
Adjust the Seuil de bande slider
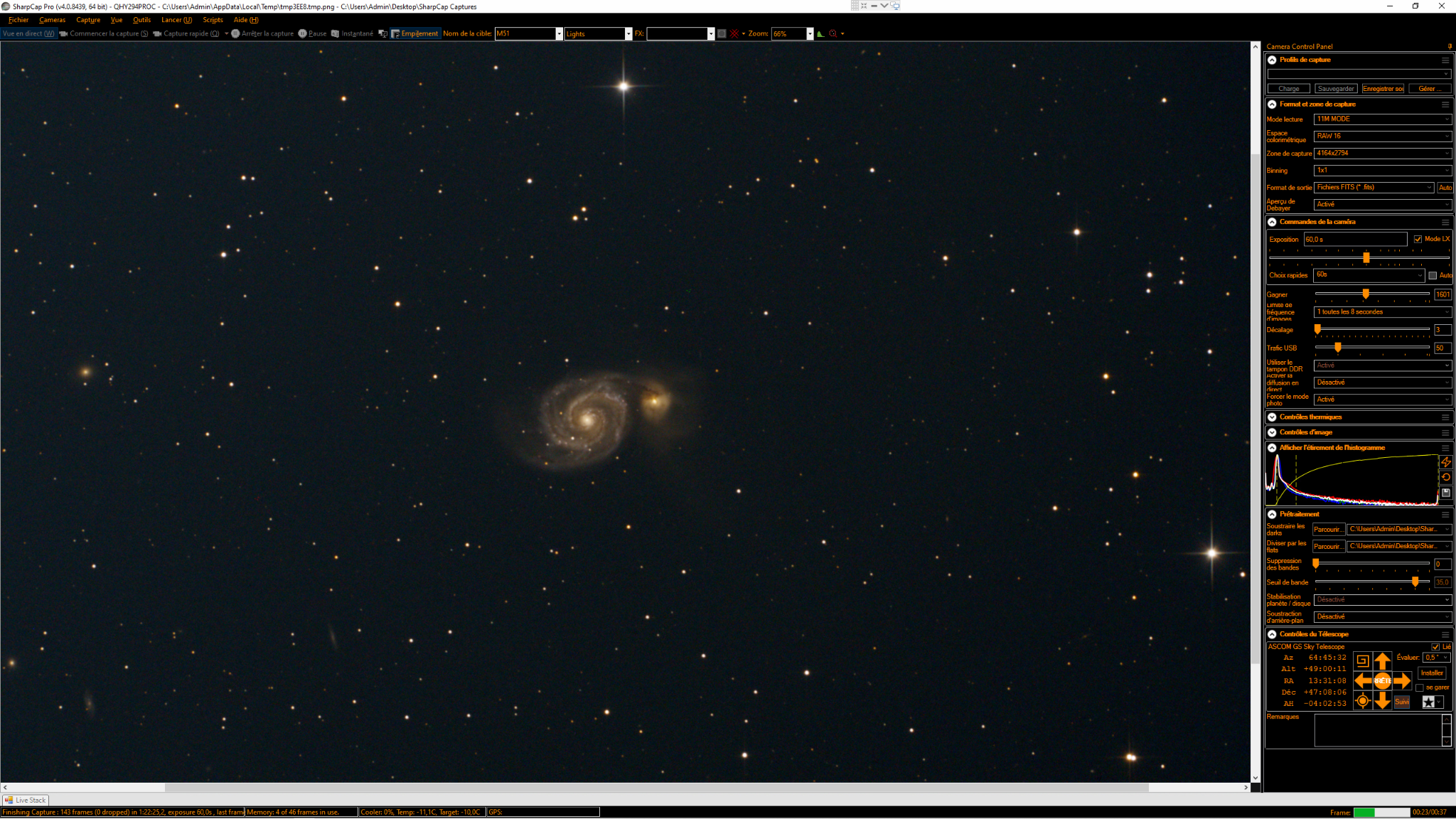[1415, 582]
